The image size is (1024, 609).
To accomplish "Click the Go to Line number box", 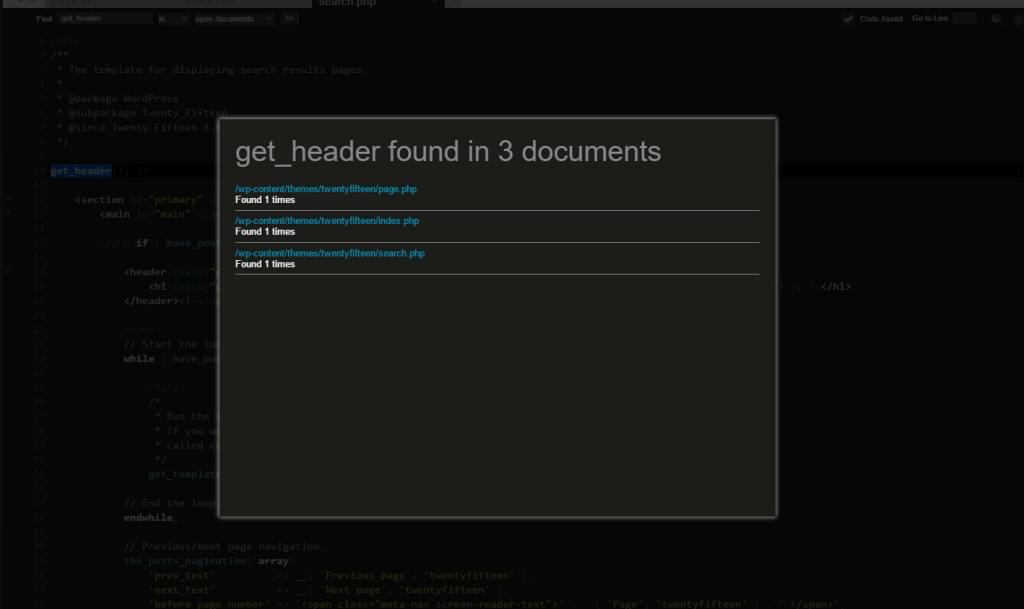I will pos(964,19).
